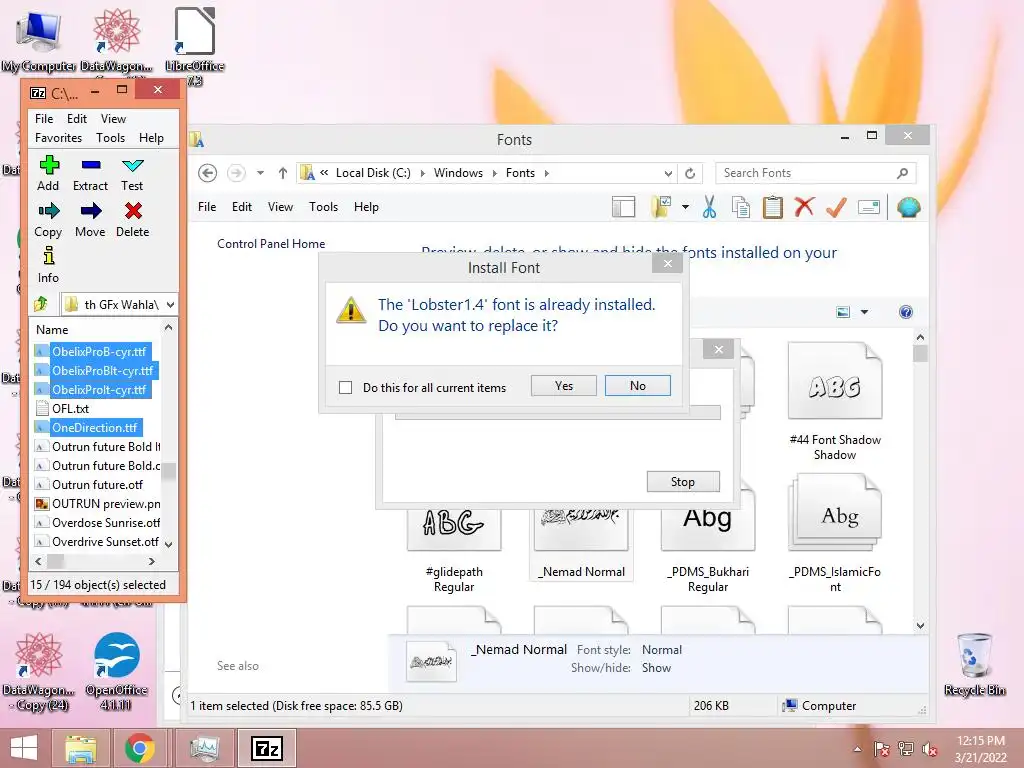
Task: Click the change view icon in Fonts window
Action: click(x=843, y=312)
